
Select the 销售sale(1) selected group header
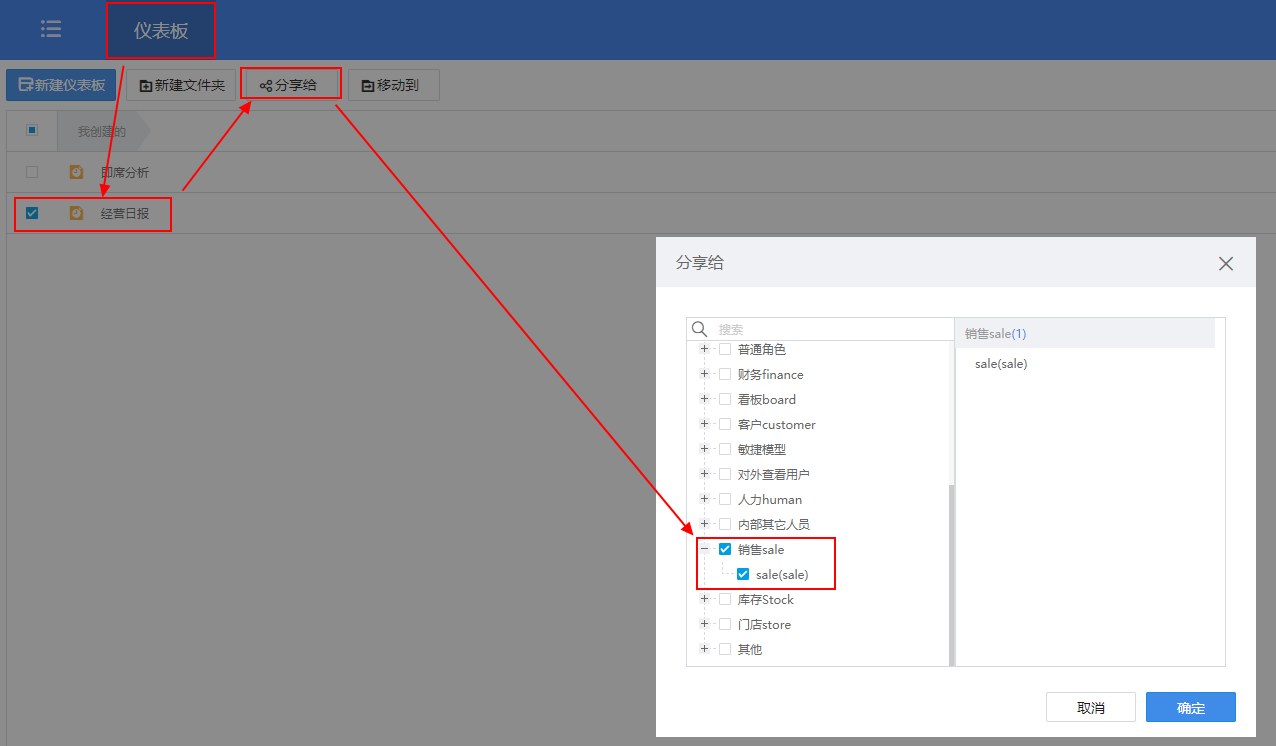pos(1085,333)
